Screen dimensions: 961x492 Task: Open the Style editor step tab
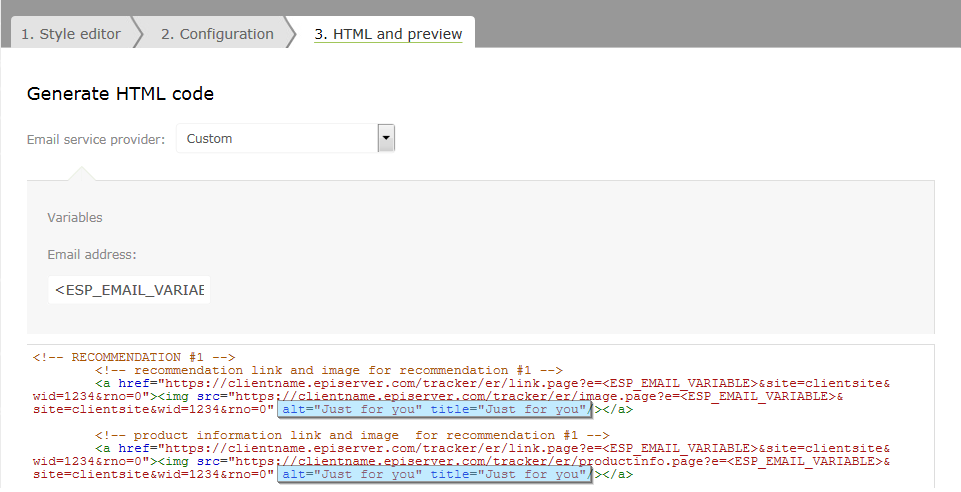click(x=71, y=34)
